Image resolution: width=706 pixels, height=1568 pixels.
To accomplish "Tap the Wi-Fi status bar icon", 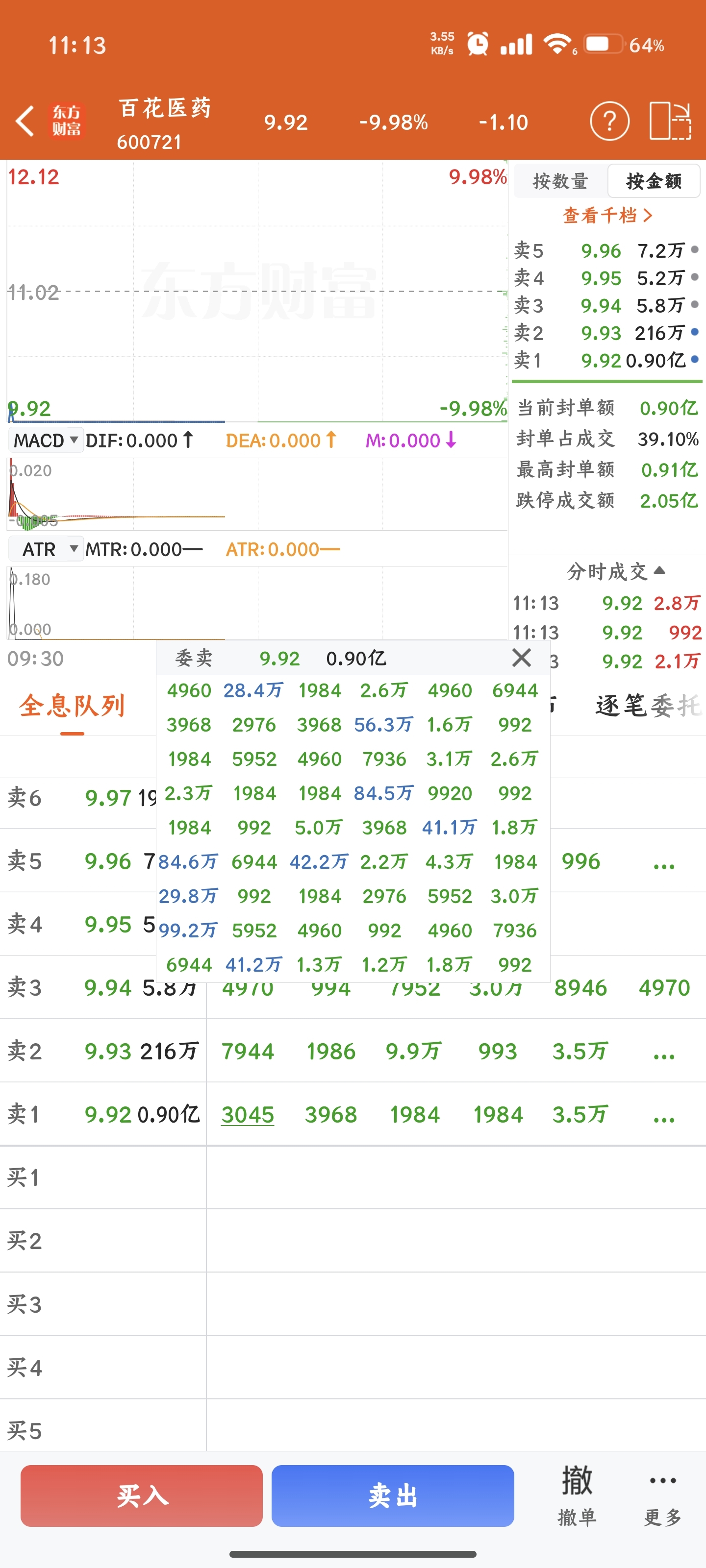I will point(558,44).
